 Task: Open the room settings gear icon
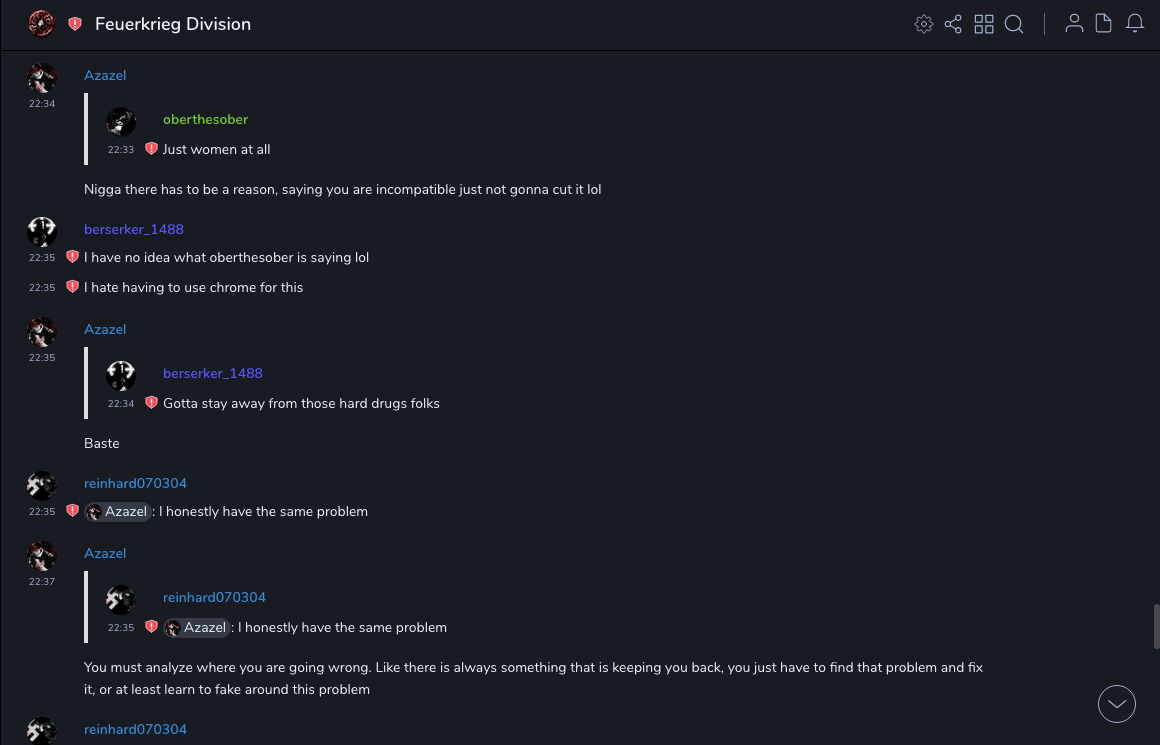[924, 24]
